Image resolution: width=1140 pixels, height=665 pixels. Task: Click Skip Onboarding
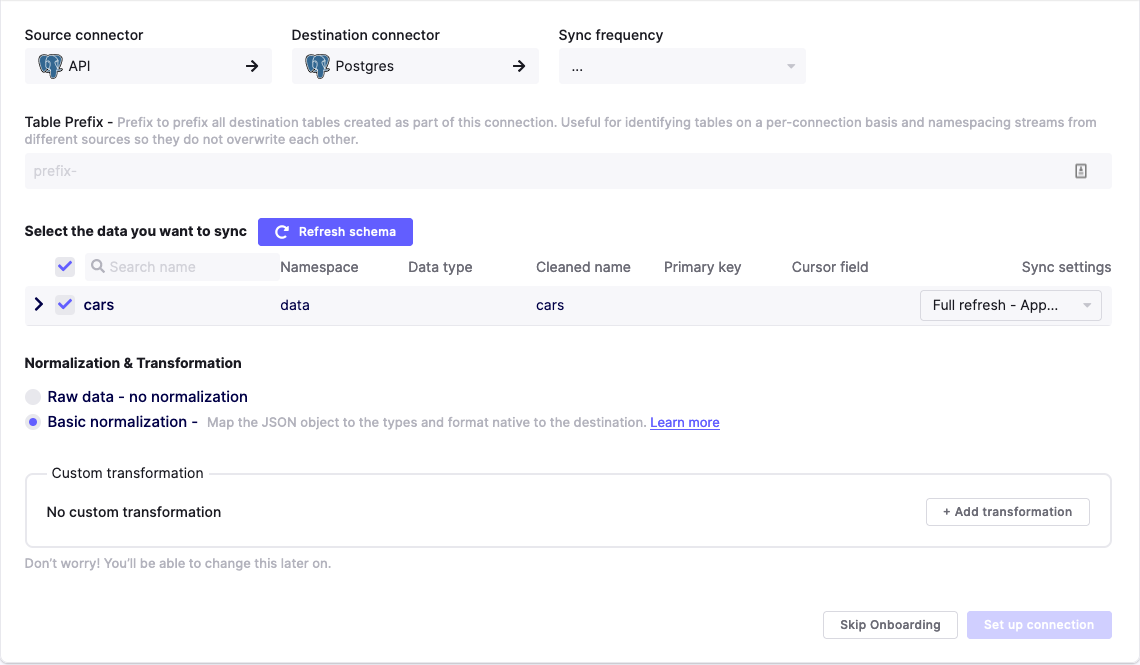(x=890, y=625)
